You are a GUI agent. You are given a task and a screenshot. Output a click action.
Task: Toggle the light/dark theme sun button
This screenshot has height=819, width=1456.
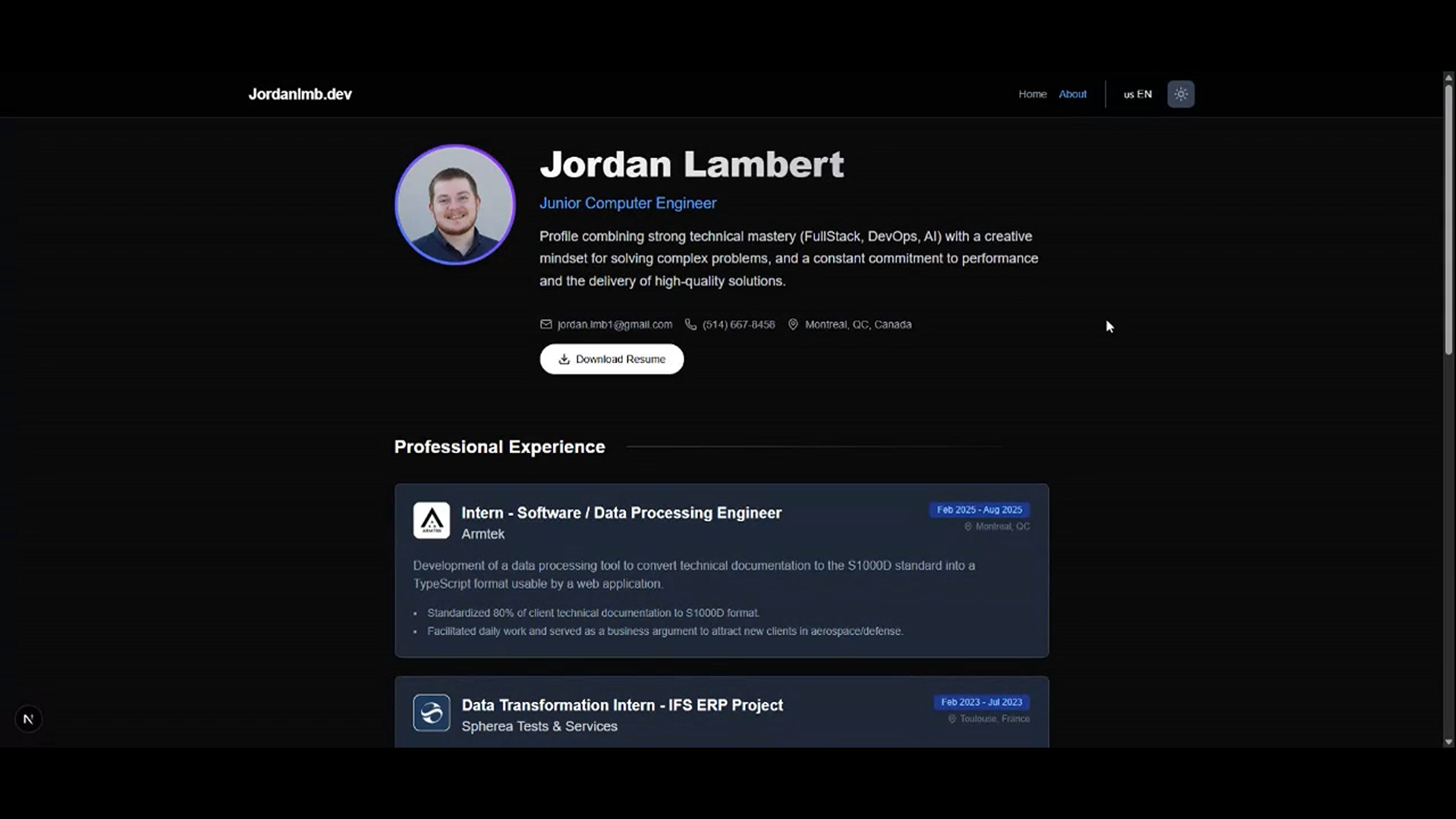(1180, 94)
